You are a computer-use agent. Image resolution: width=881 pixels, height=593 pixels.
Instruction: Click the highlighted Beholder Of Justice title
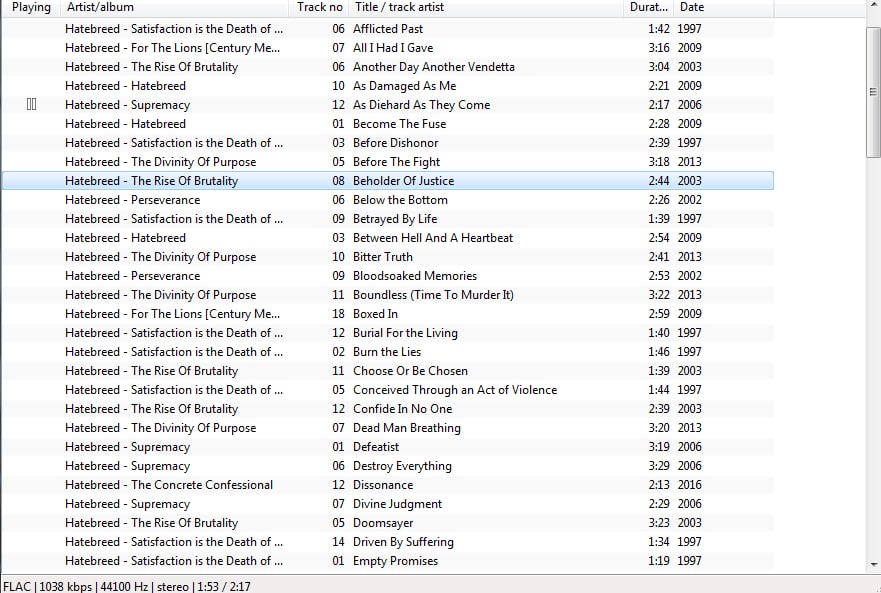point(403,181)
